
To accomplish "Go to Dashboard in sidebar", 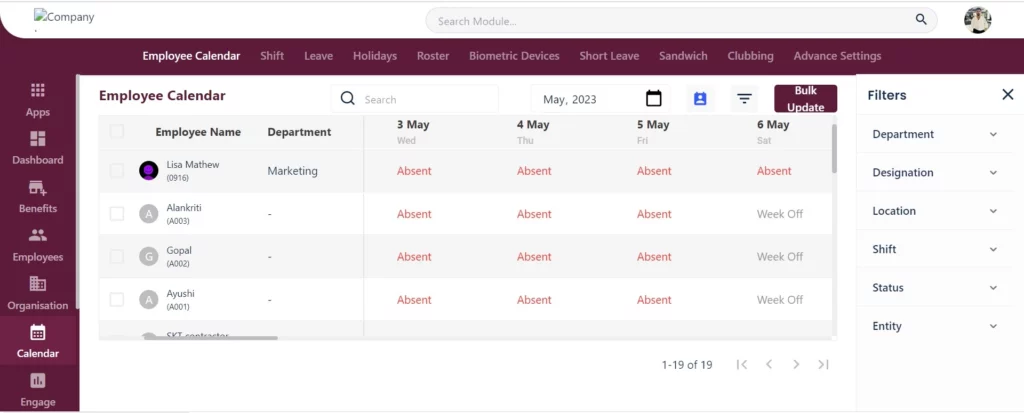I will (38, 148).
